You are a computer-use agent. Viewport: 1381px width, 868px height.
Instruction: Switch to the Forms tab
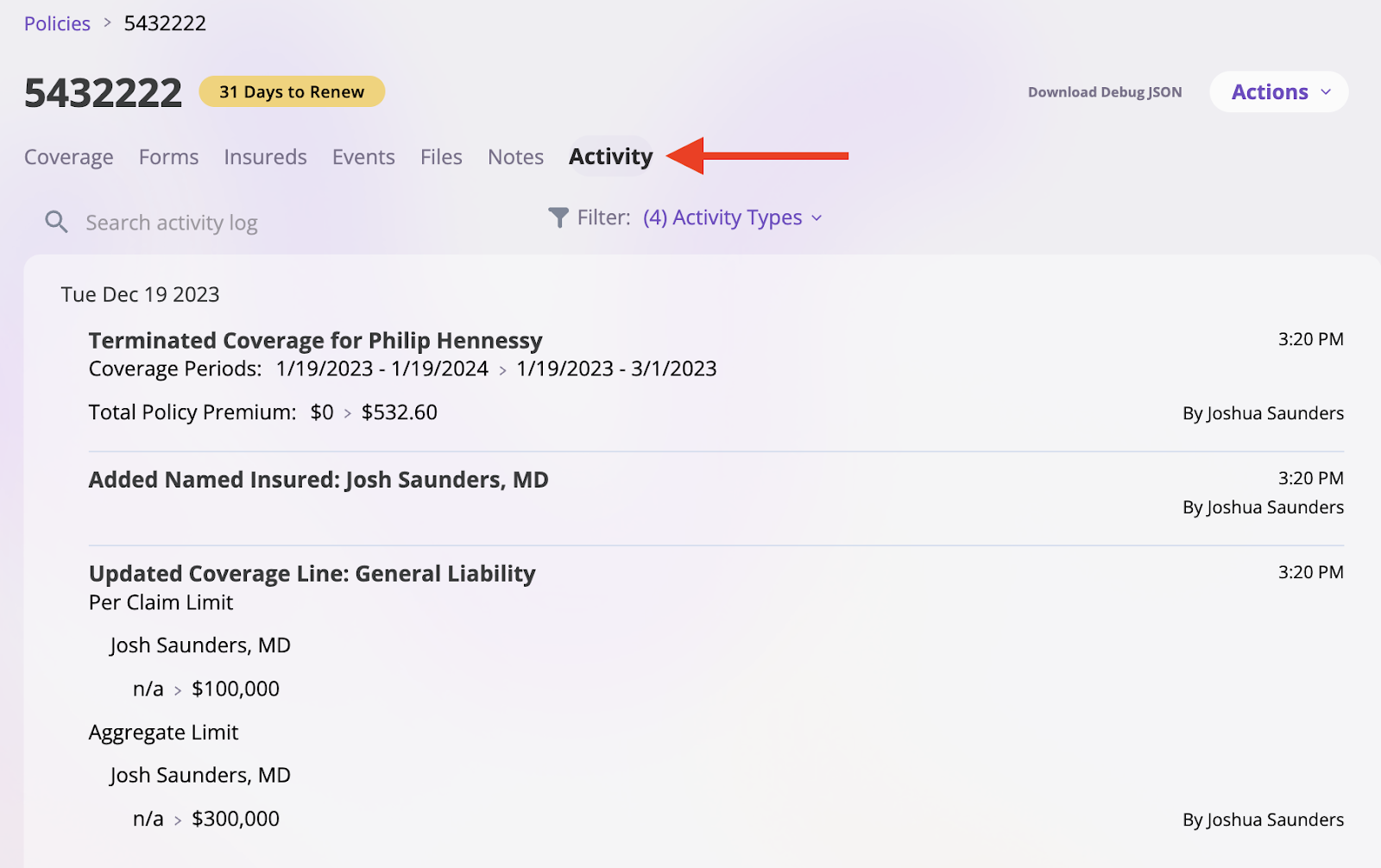pos(169,157)
